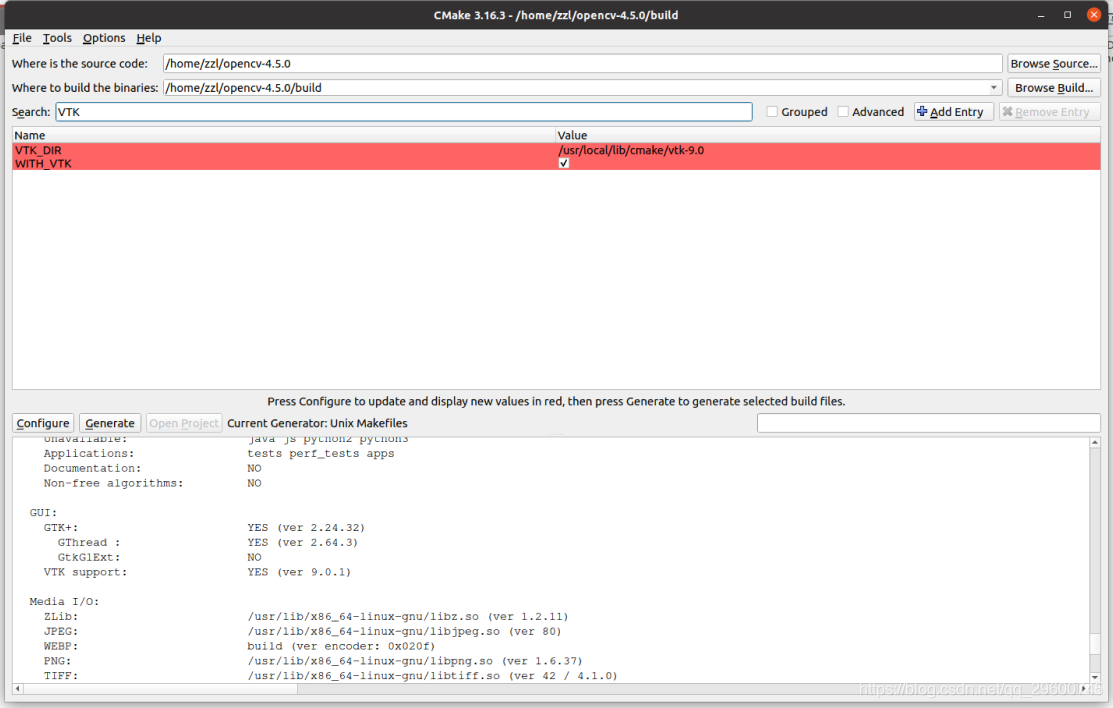Click the horizontal scrollbar left arrow
Image resolution: width=1113 pixels, height=708 pixels.
tap(18, 689)
